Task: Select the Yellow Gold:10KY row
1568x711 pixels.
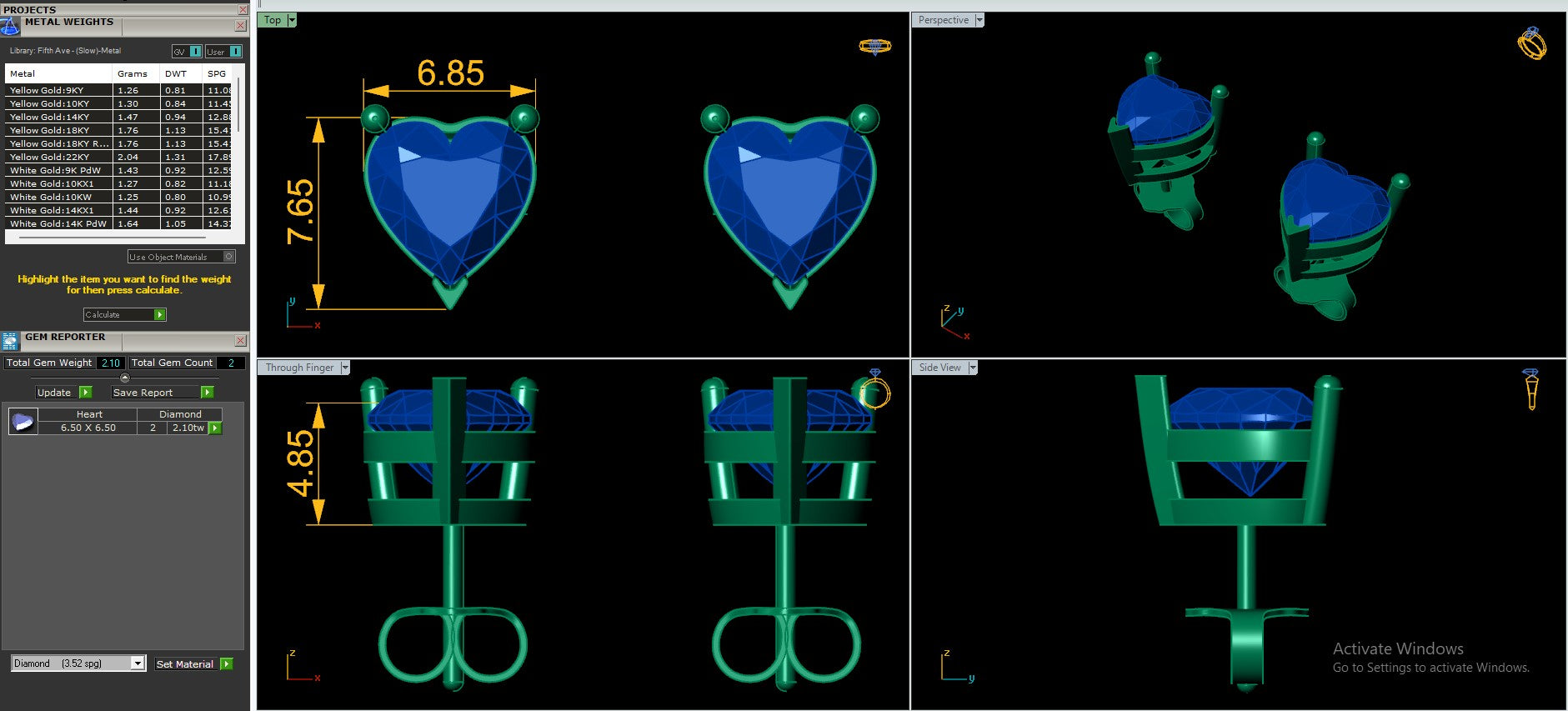Action: [119, 103]
